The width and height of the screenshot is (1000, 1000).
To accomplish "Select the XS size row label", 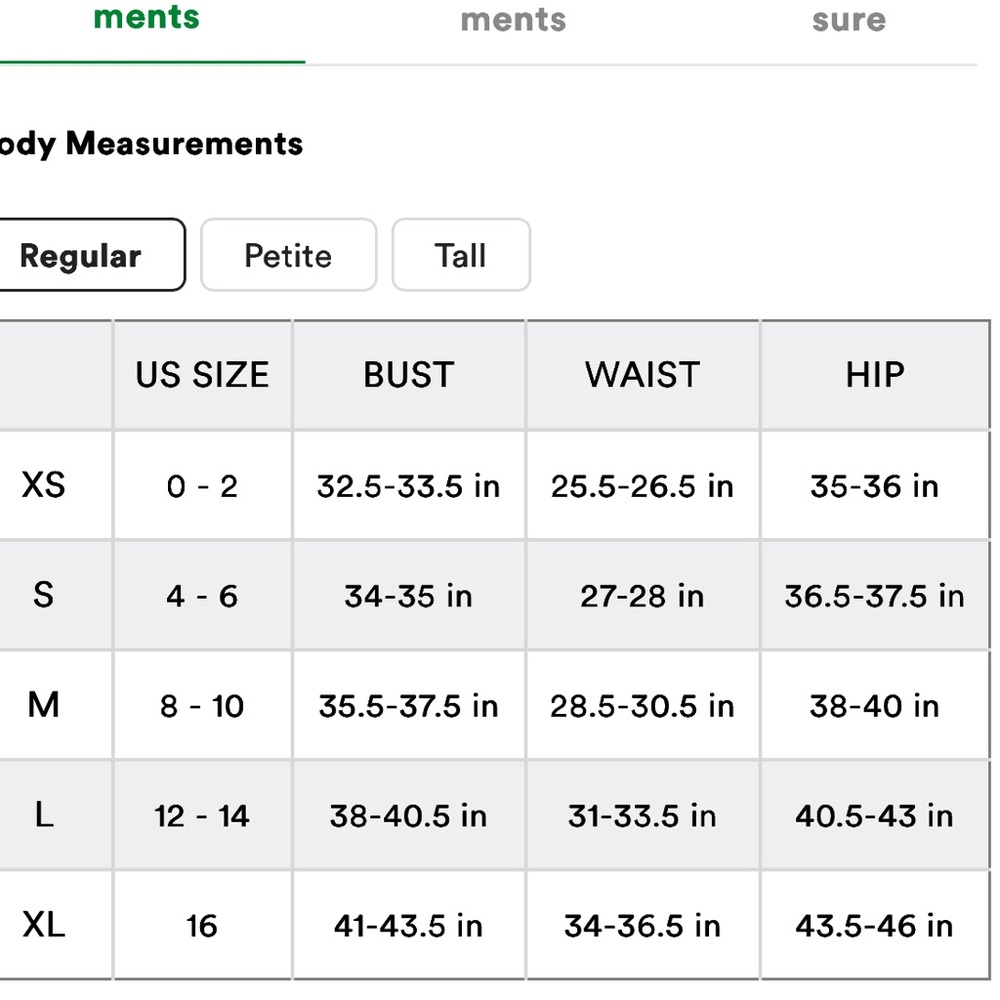I will point(43,485).
